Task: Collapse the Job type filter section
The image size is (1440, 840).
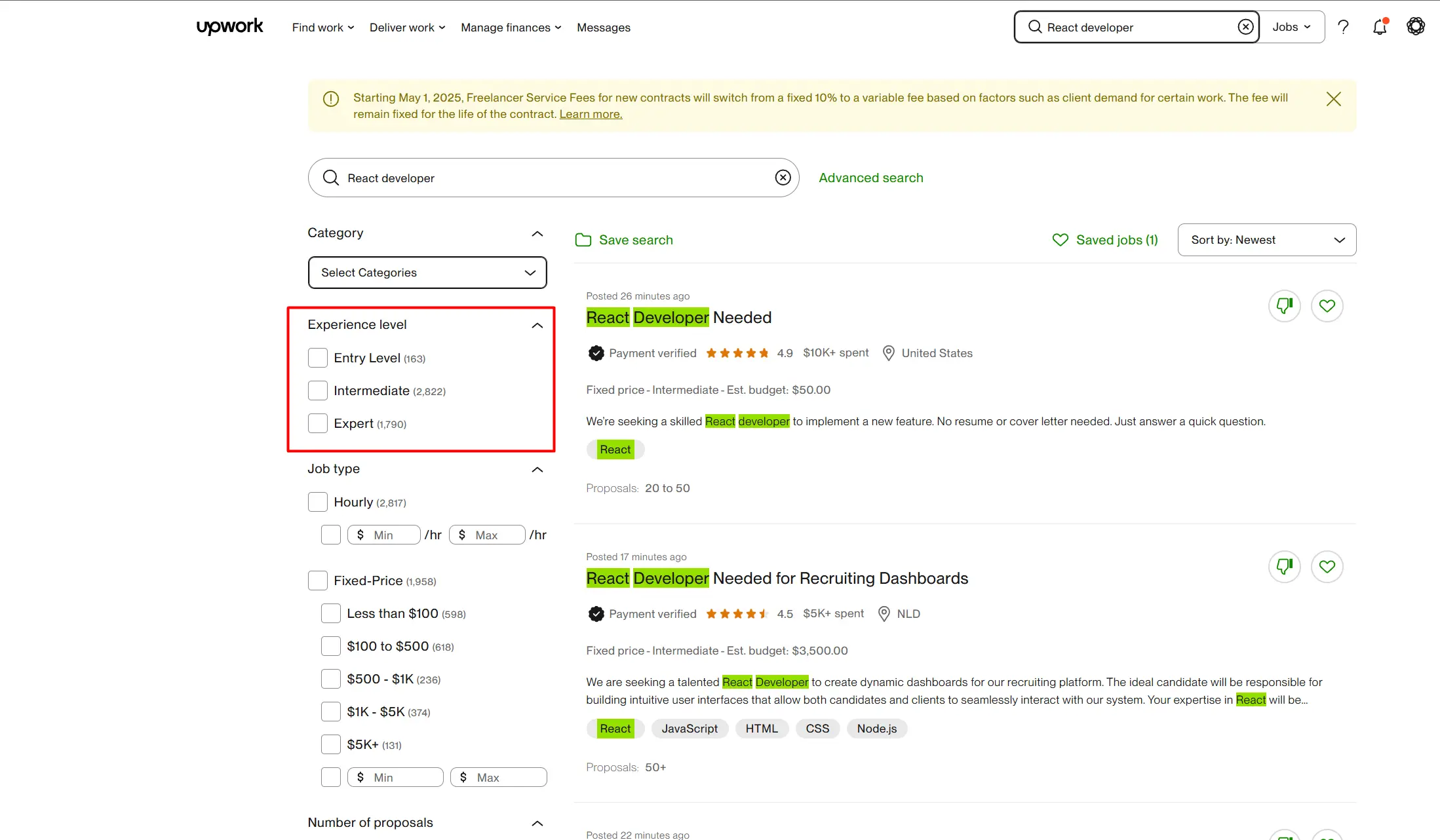Action: (537, 469)
